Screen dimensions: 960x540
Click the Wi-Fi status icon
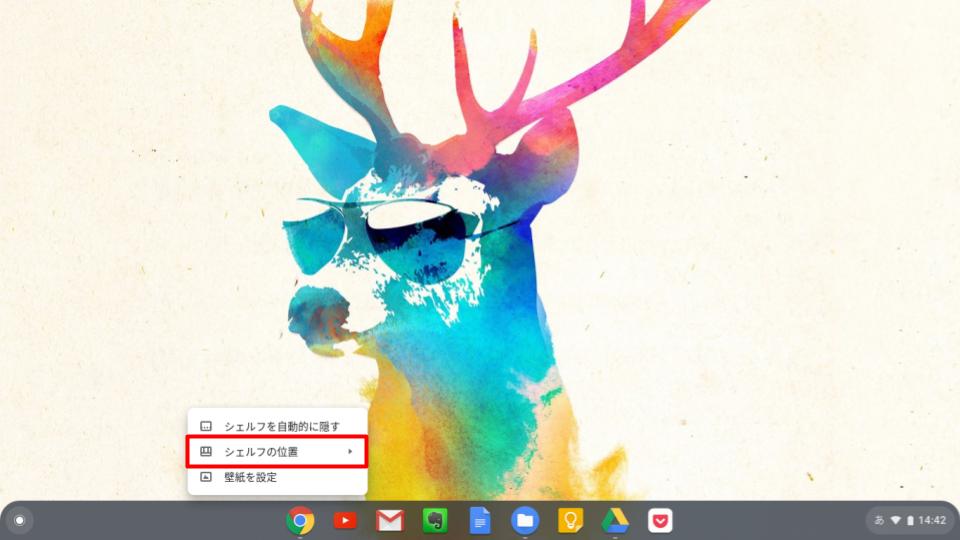[x=896, y=520]
